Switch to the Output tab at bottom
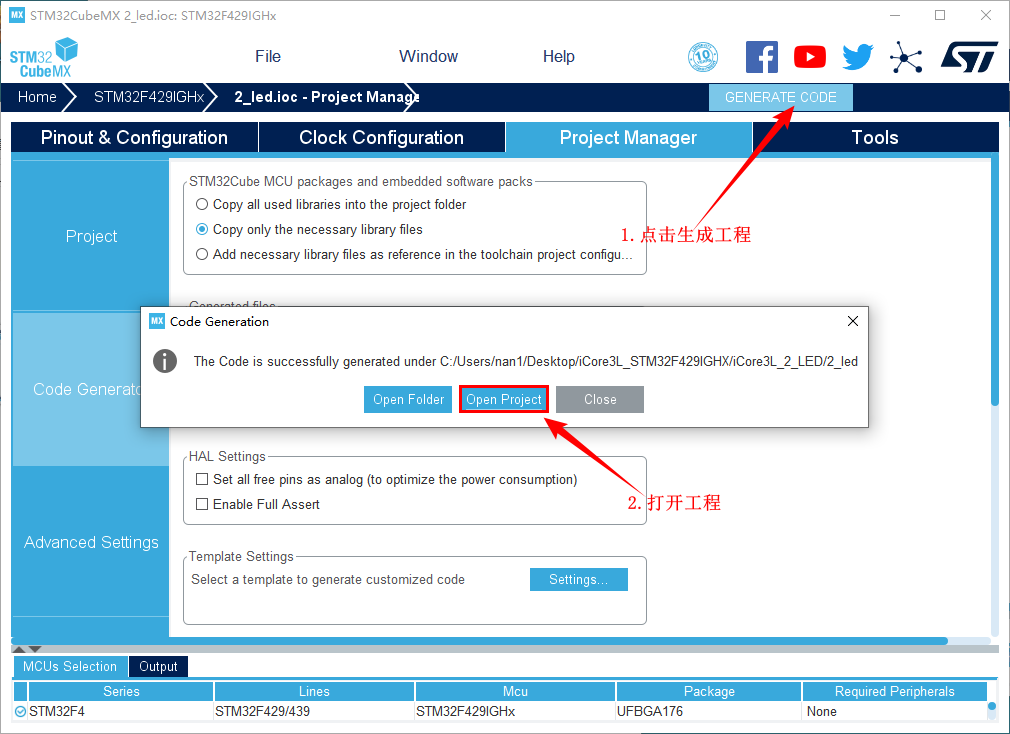The image size is (1010, 734). pyautogui.click(x=158, y=667)
